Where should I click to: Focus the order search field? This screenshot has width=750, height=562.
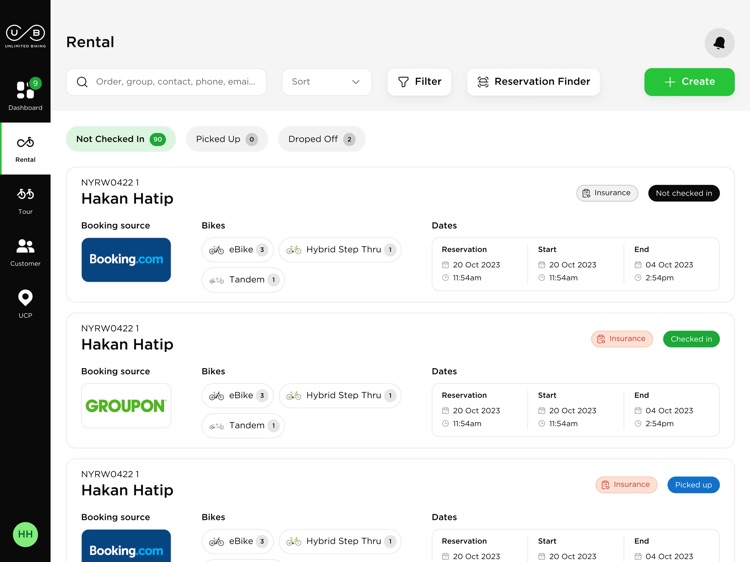tap(166, 82)
